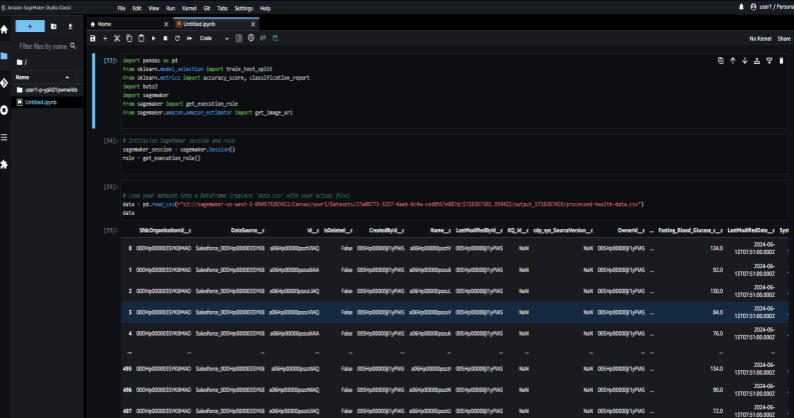Click the DataSource__c column header
The image size is (794, 418).
[x=247, y=231]
